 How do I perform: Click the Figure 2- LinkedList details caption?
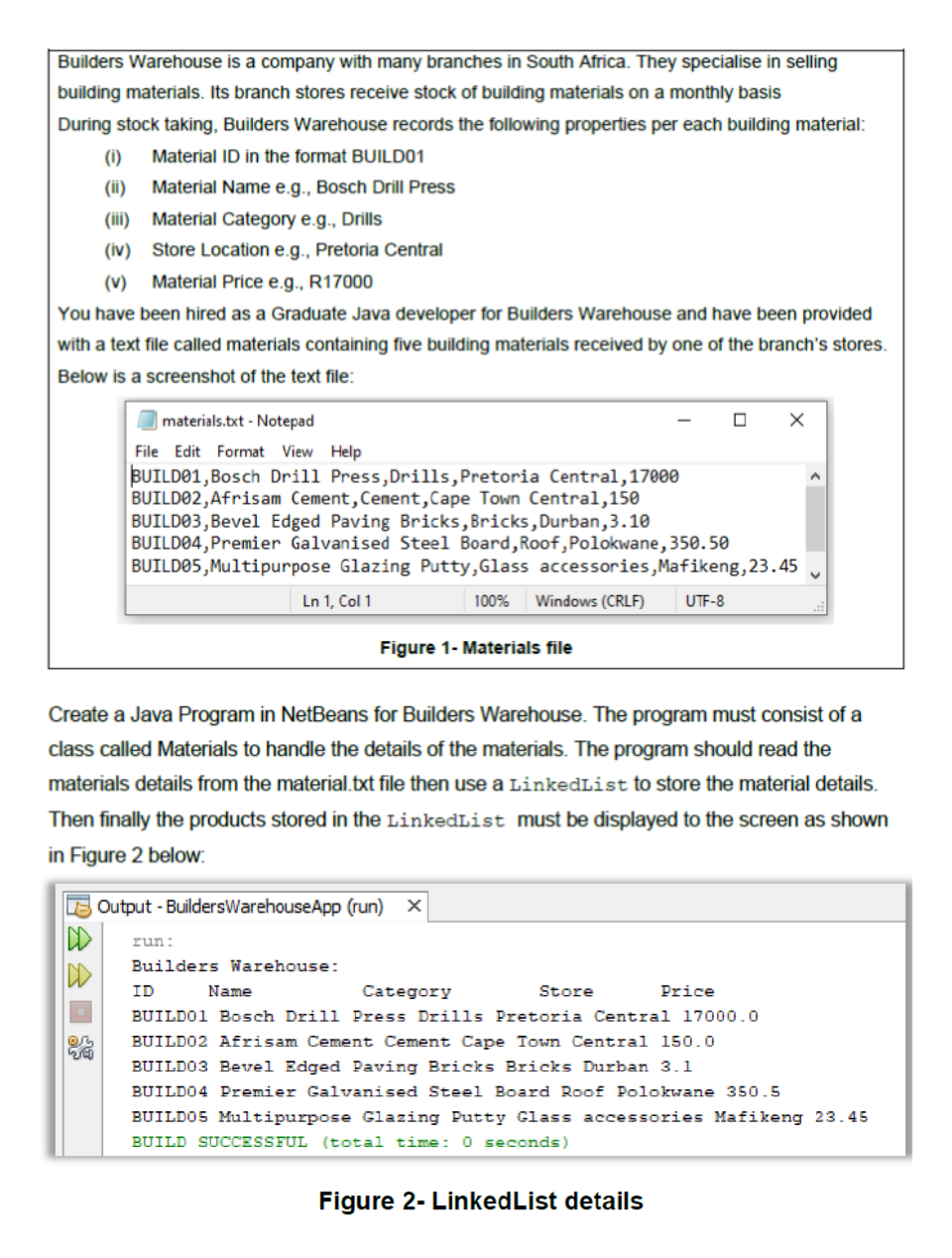point(481,1201)
